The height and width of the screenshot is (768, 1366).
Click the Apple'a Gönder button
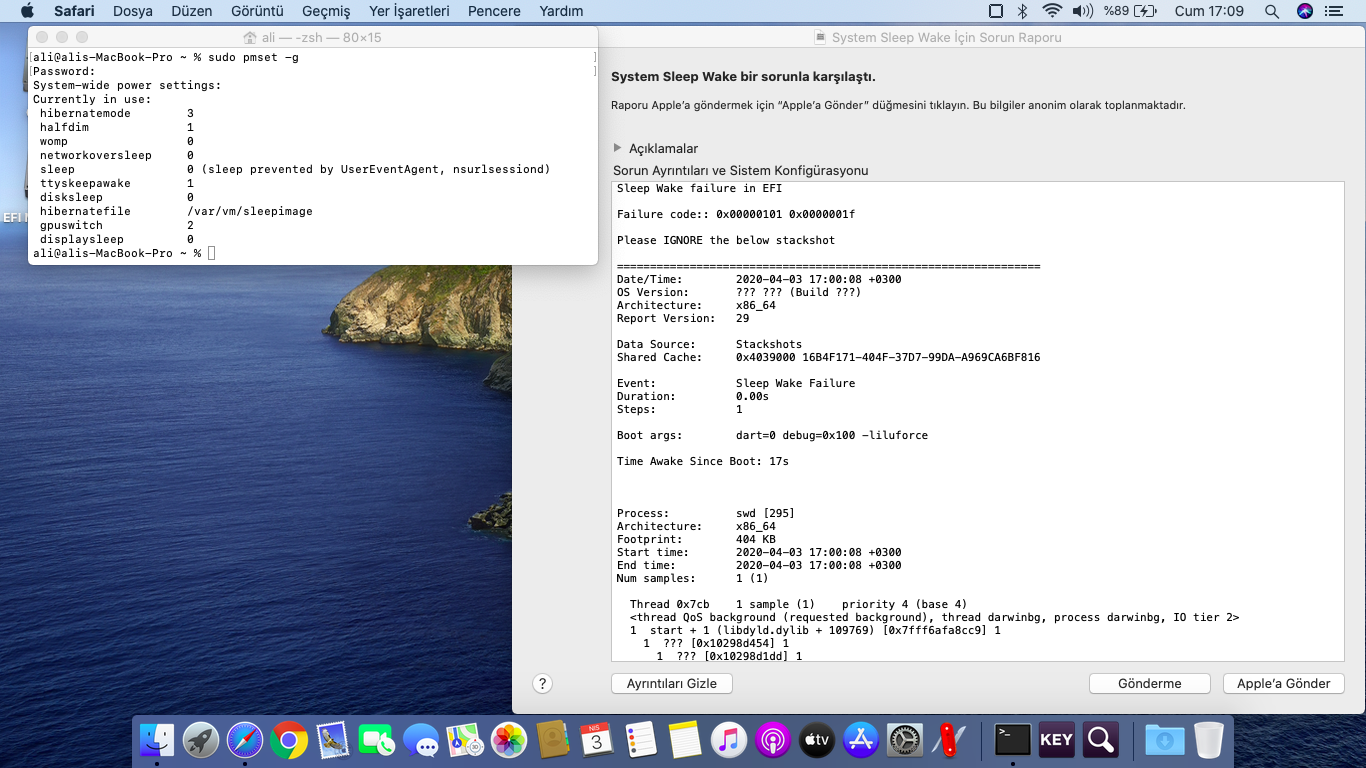[1283, 684]
